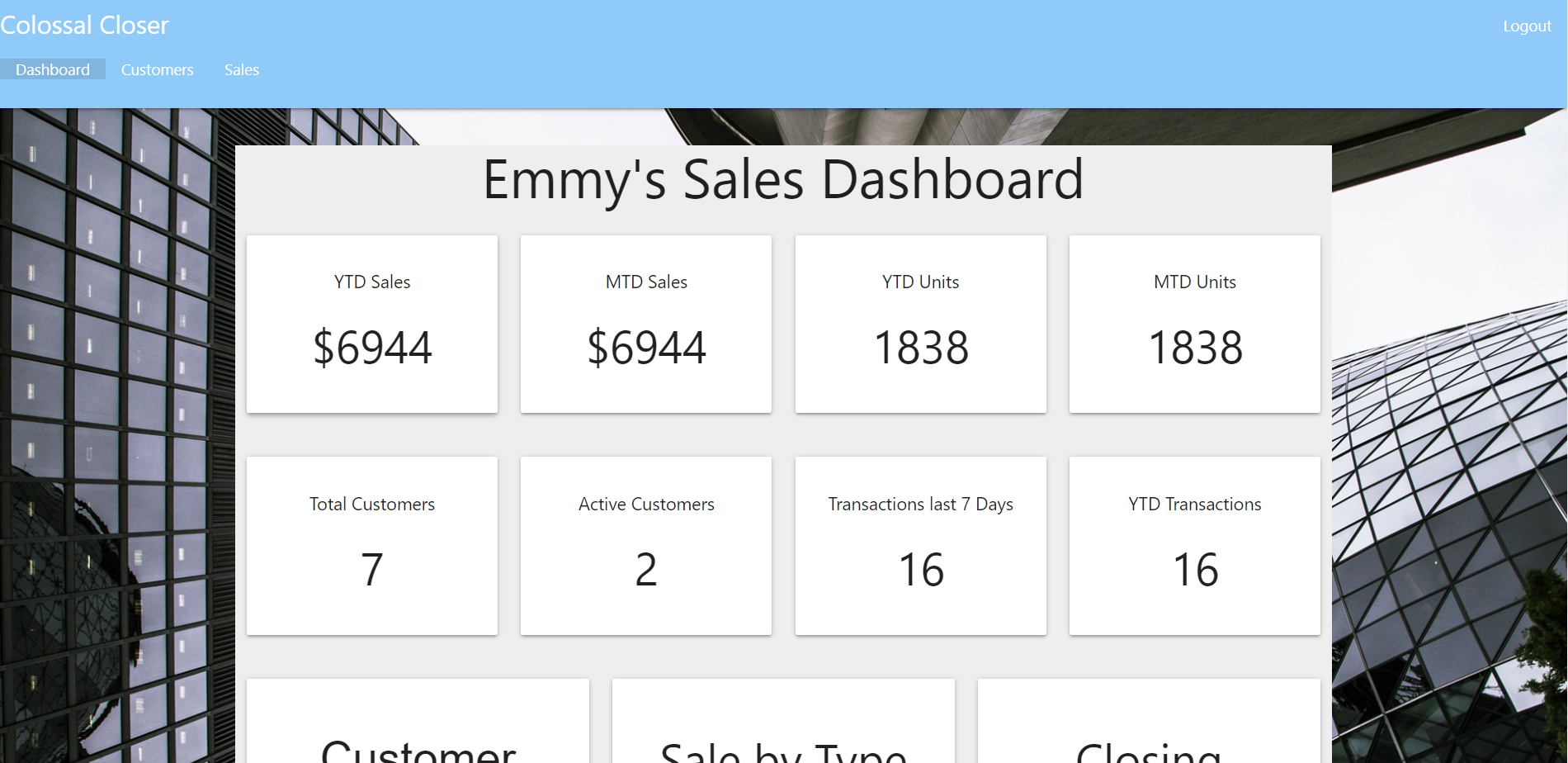This screenshot has height=763, width=1568.
Task: Open the Total Customers card
Action: click(372, 546)
